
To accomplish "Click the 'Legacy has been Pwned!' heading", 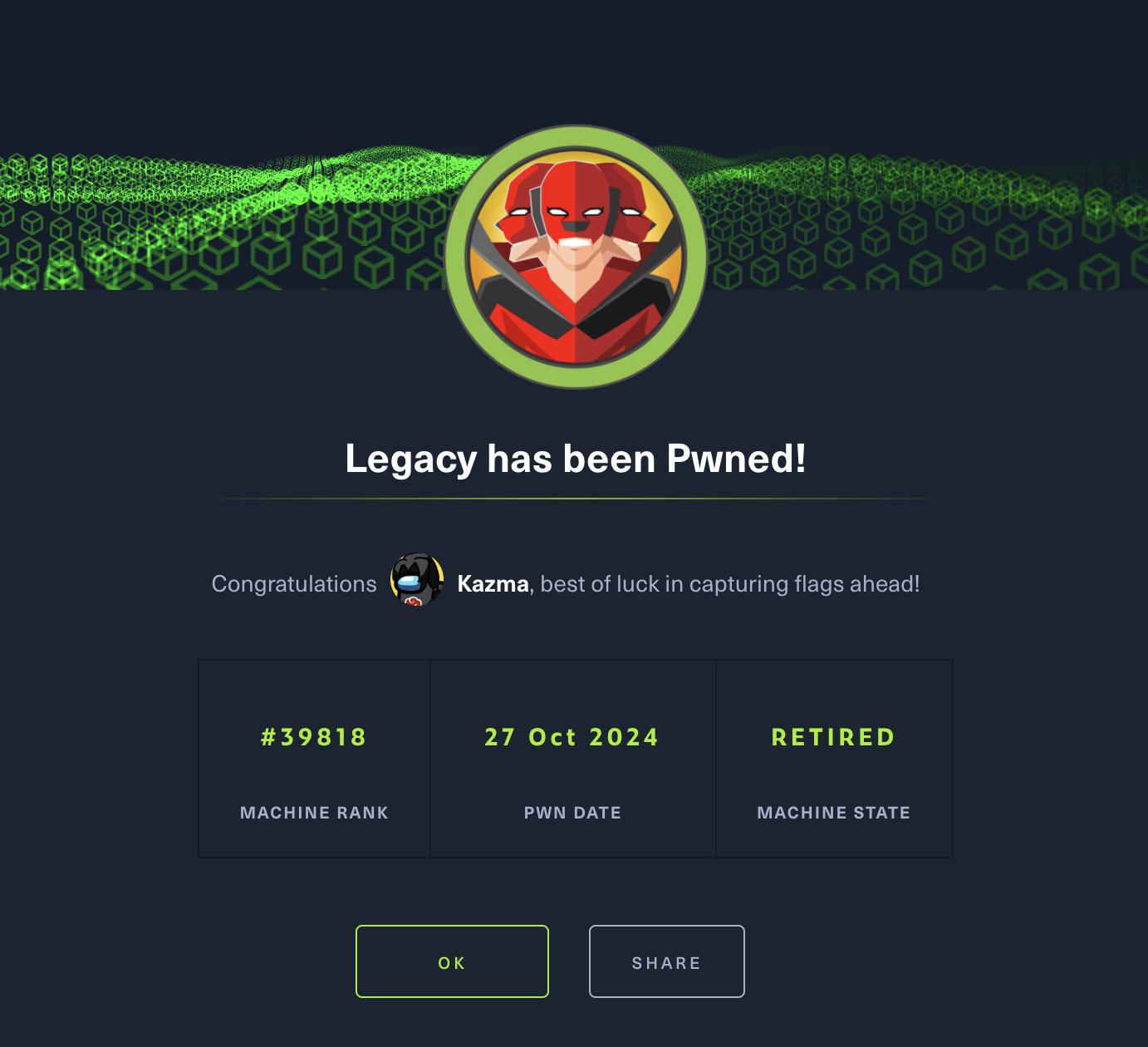I will (x=576, y=459).
